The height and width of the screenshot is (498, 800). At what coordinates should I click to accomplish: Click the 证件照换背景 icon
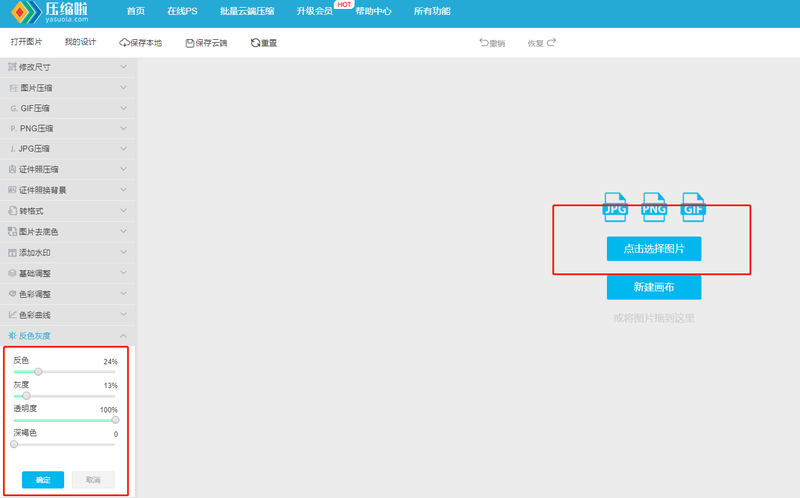(12, 190)
